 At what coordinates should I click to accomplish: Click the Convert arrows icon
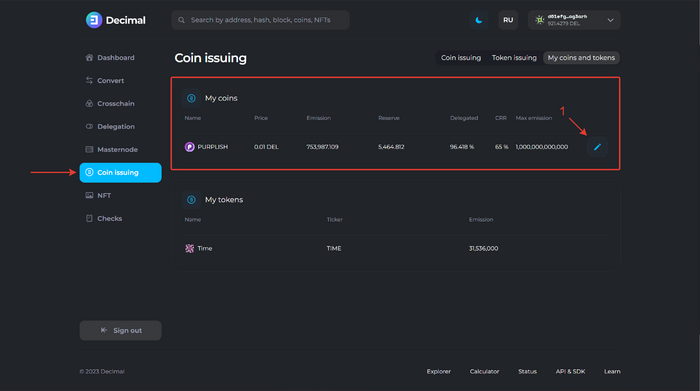pos(89,80)
